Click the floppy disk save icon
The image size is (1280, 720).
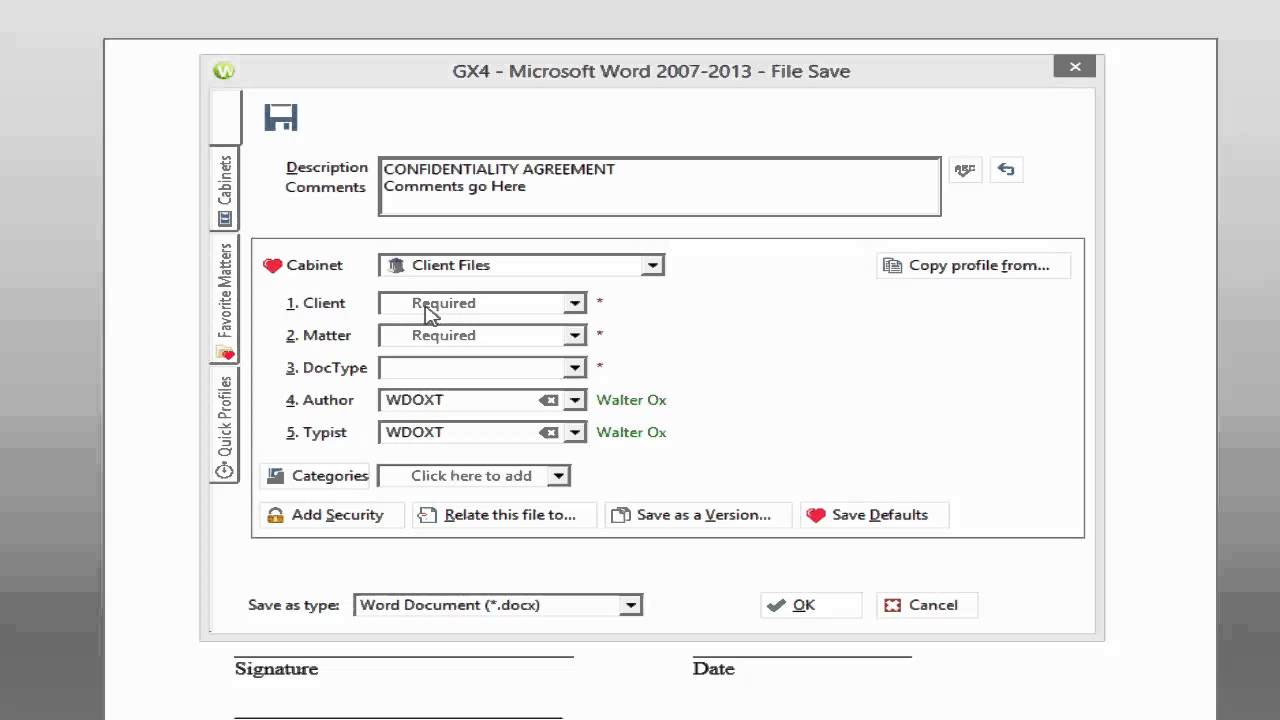point(281,118)
